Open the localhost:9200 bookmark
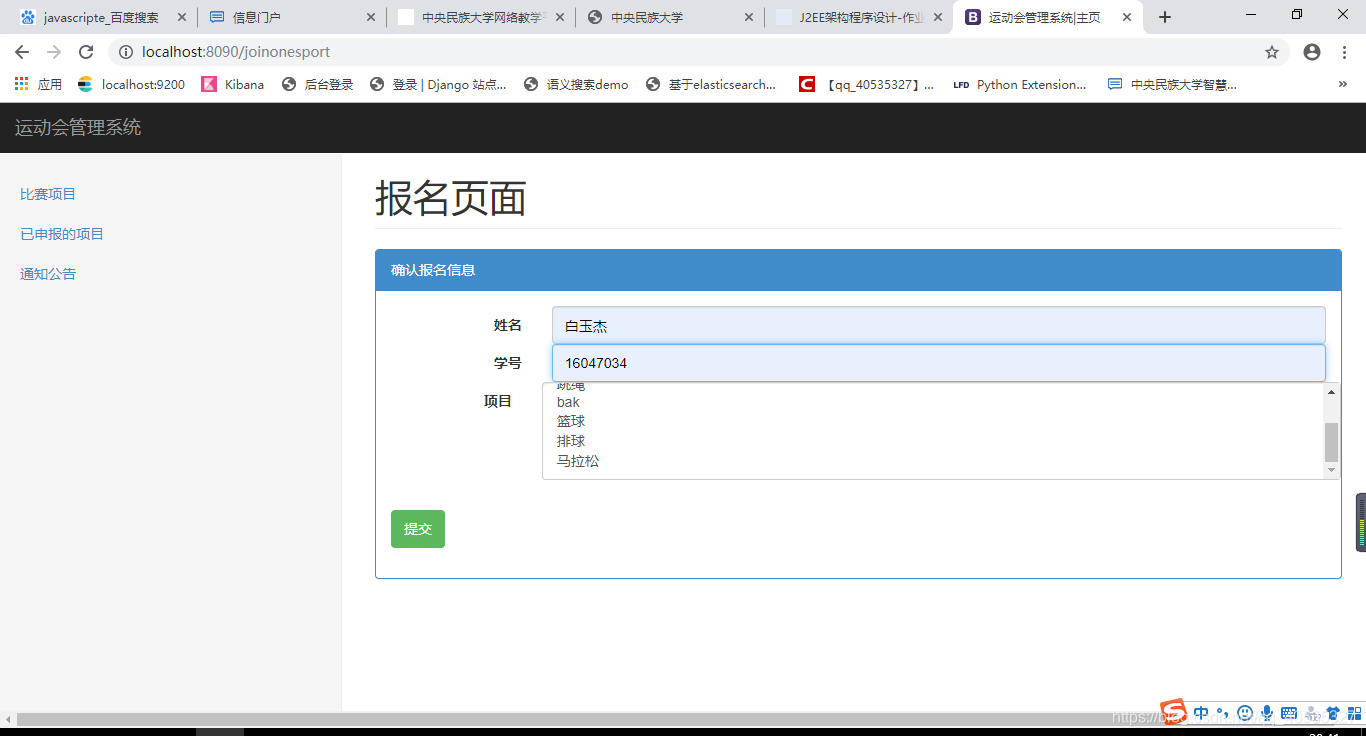The image size is (1366, 736). [x=132, y=85]
